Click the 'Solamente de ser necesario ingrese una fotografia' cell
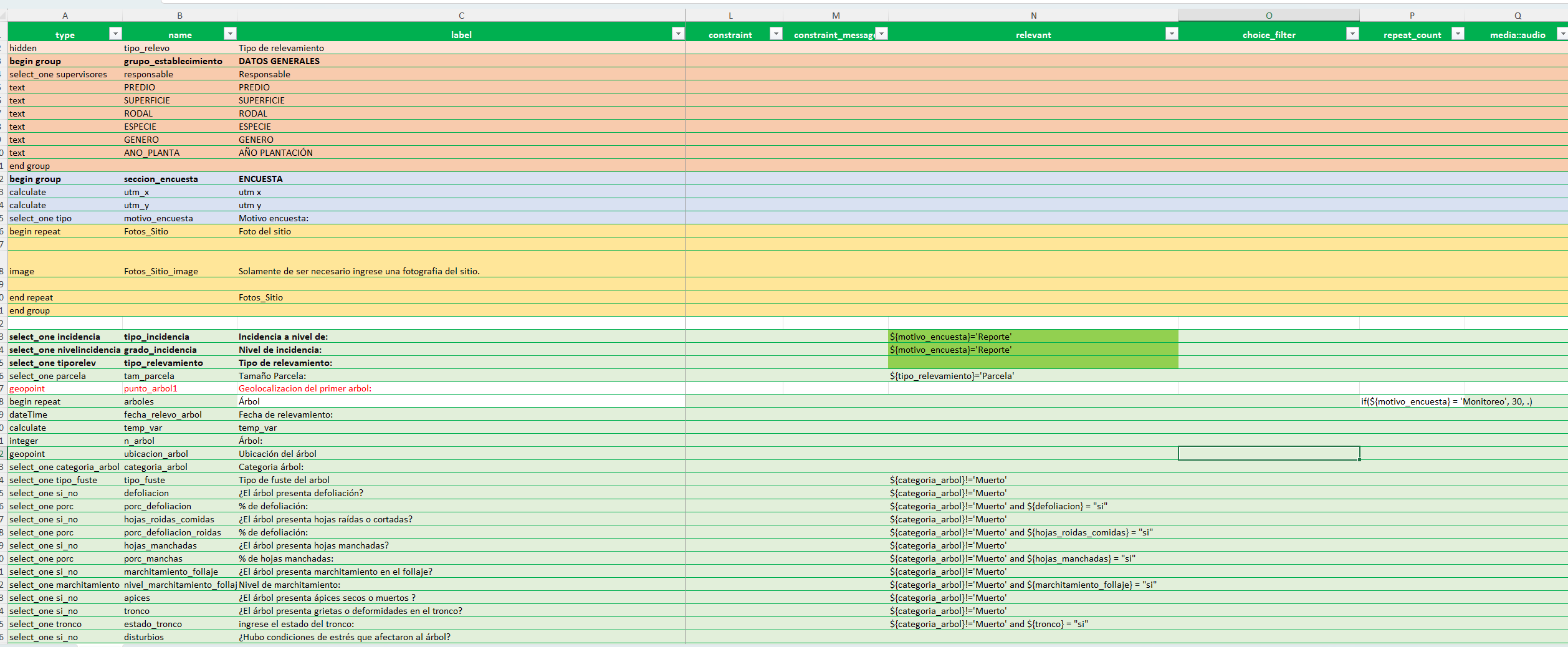Viewport: 1568px width, 647px height. point(461,264)
